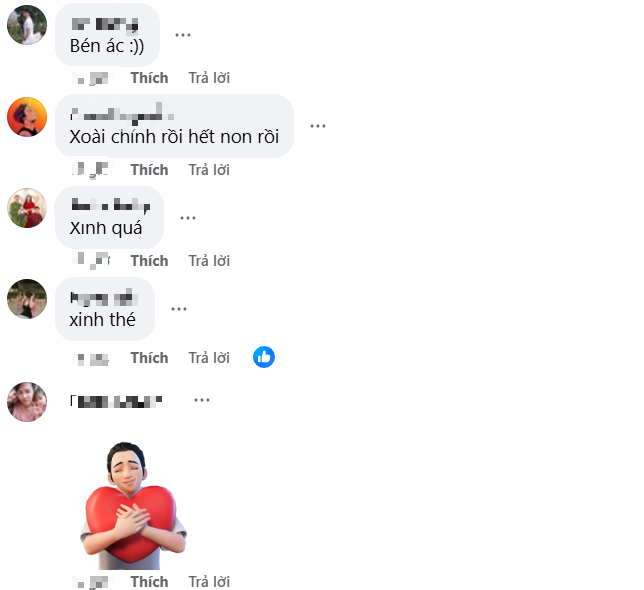The width and height of the screenshot is (644, 590).
Task: Open avatar of "xinh thế" commenter
Action: point(27,299)
